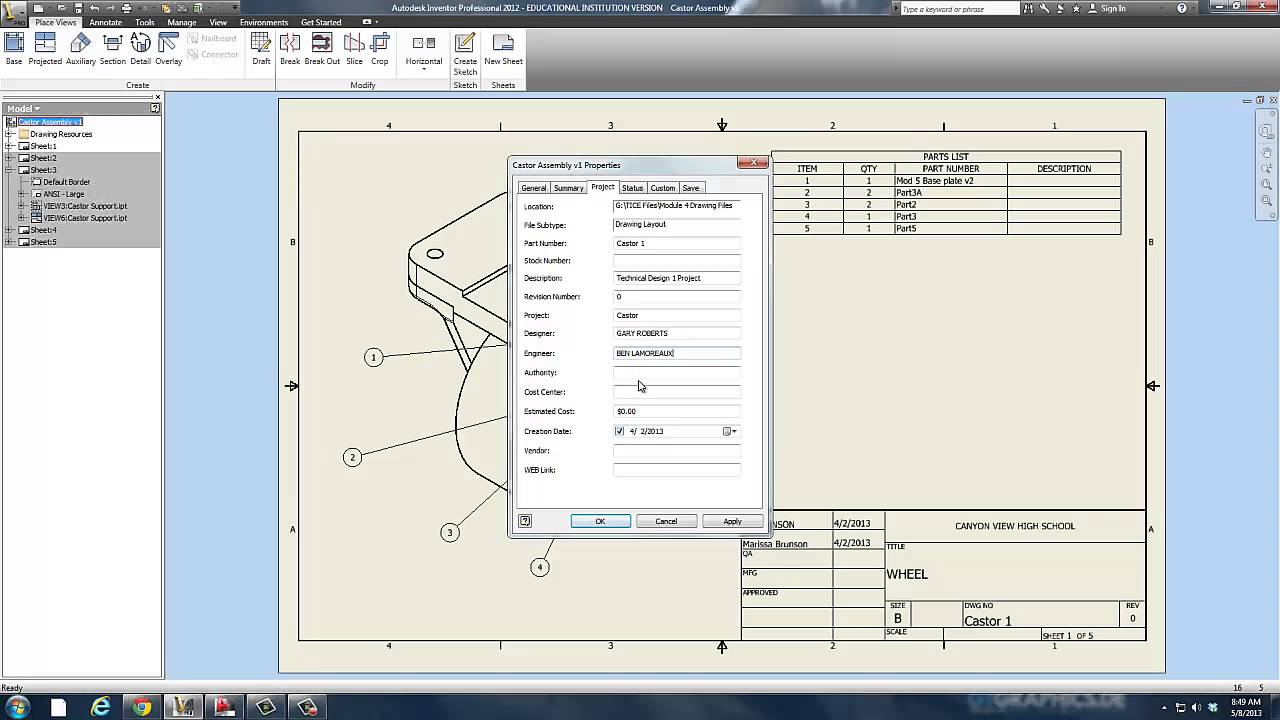Click the Create Sketch tool
Image resolution: width=1280 pixels, height=720 pixels.
coord(465,54)
